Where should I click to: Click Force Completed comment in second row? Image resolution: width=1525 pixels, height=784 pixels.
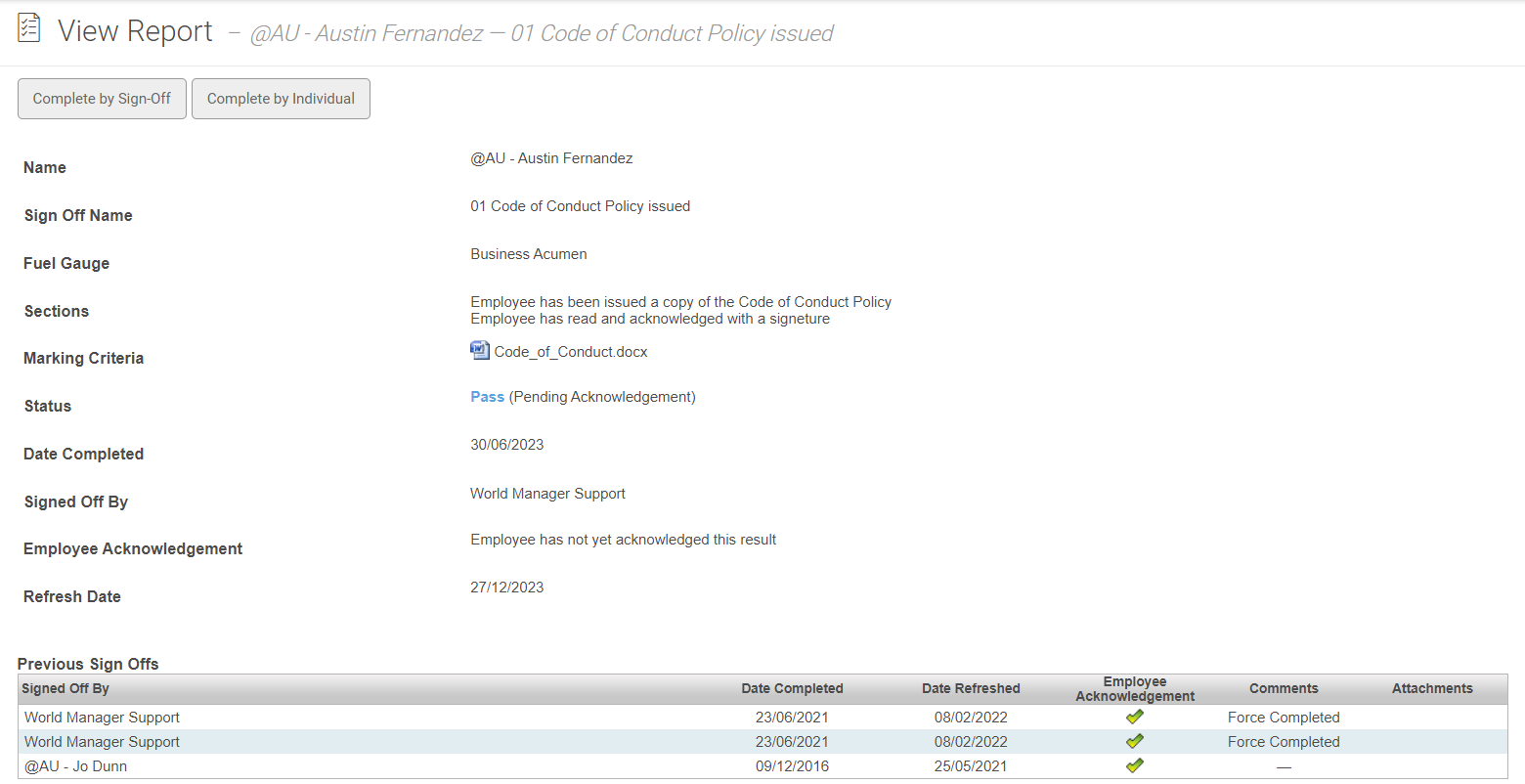pyautogui.click(x=1284, y=742)
